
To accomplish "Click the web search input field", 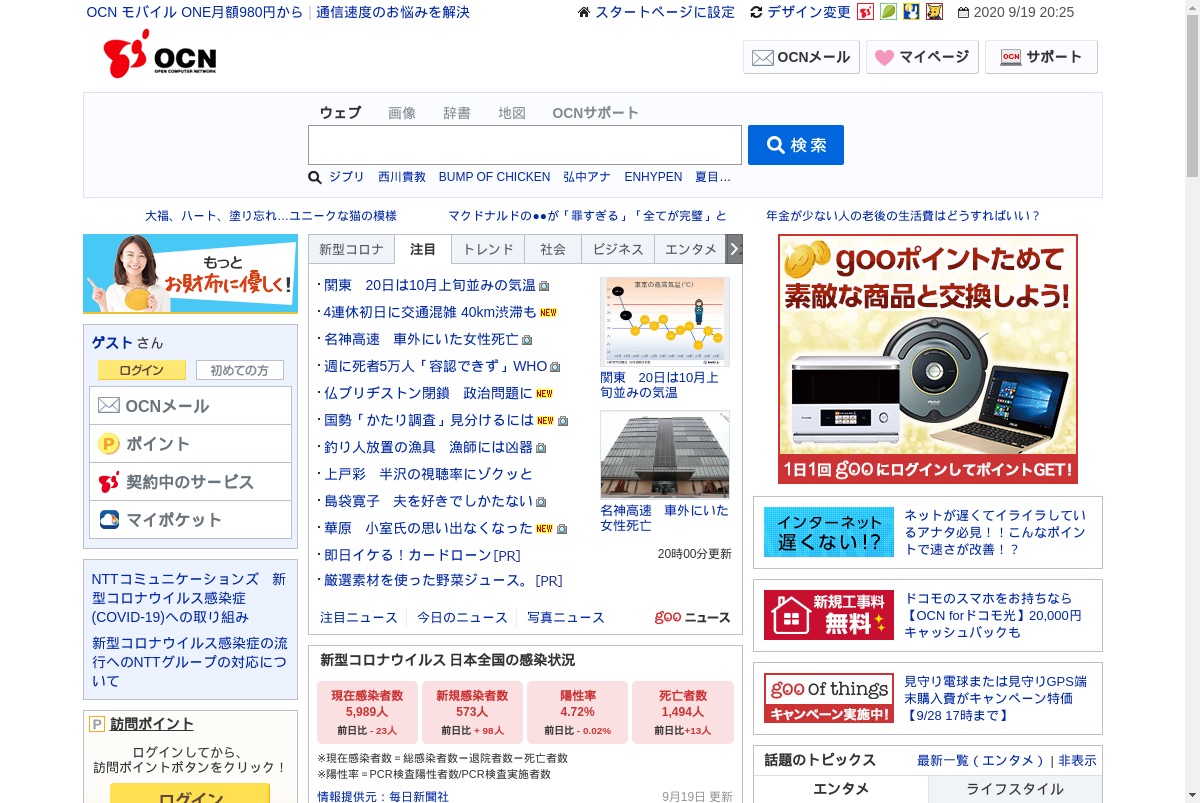I will click(x=525, y=145).
